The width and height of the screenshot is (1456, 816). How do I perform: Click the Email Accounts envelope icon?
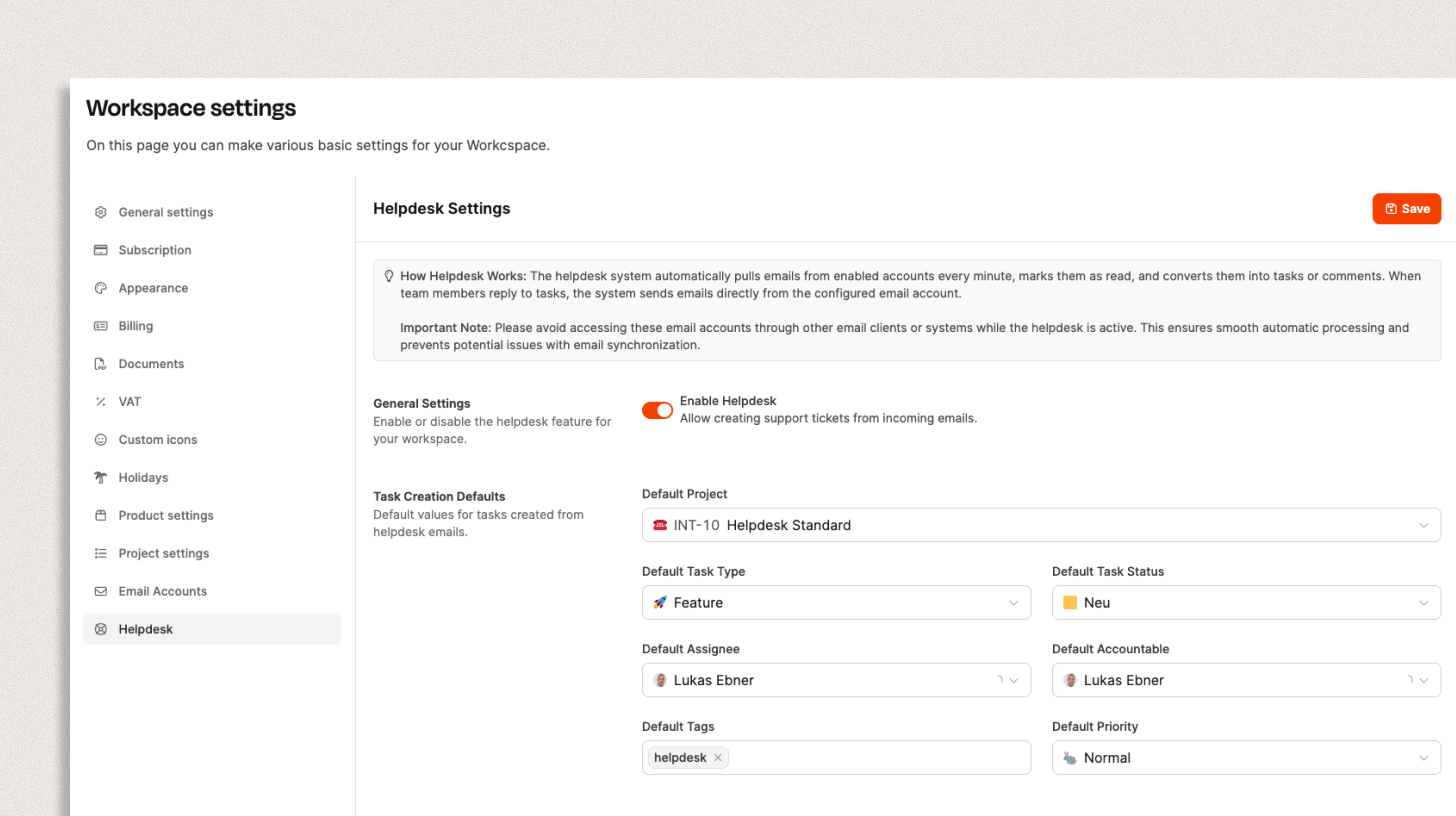(x=100, y=591)
